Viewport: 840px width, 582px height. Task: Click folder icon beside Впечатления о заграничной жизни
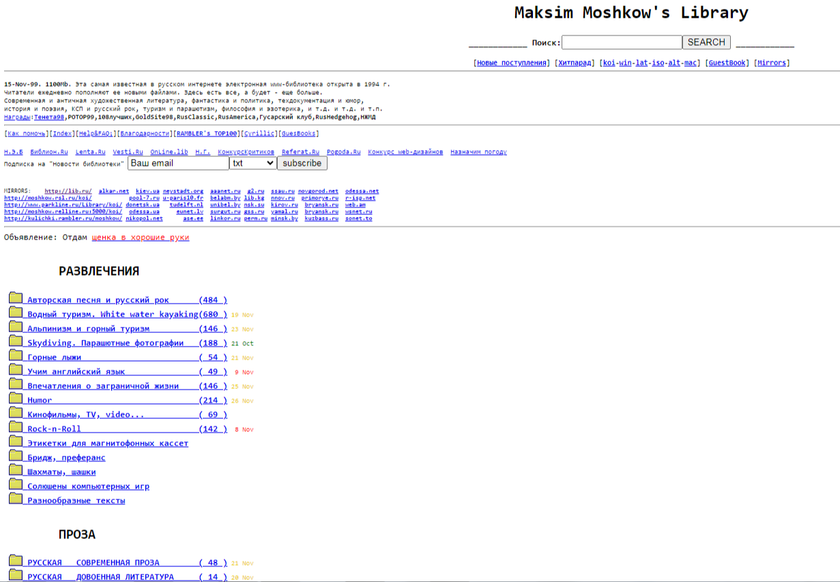(x=16, y=384)
